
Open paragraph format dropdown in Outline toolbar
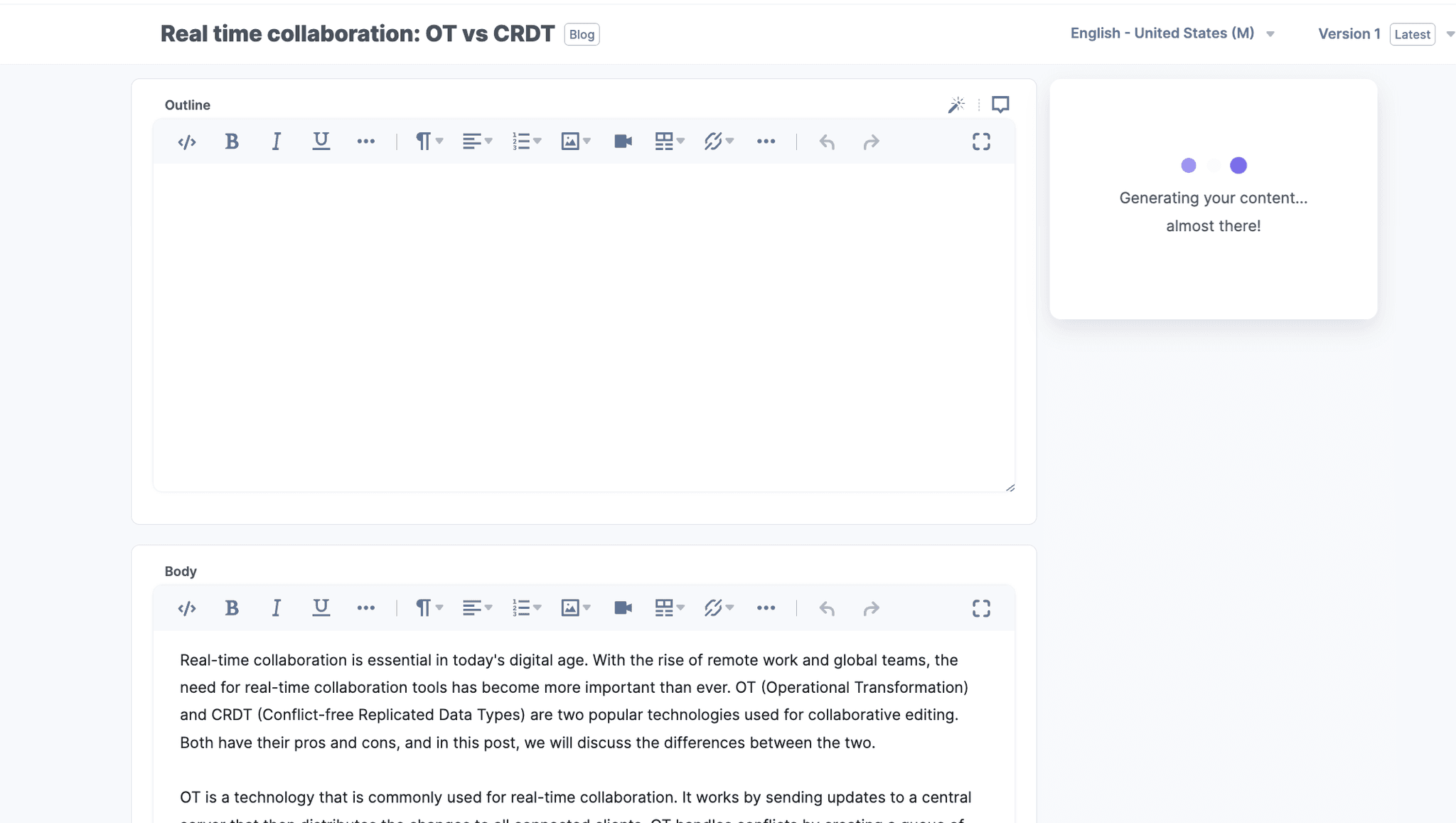point(429,142)
